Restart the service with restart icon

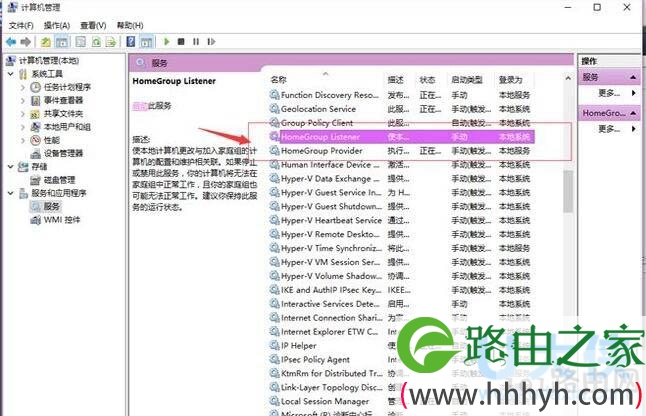pyautogui.click(x=211, y=42)
